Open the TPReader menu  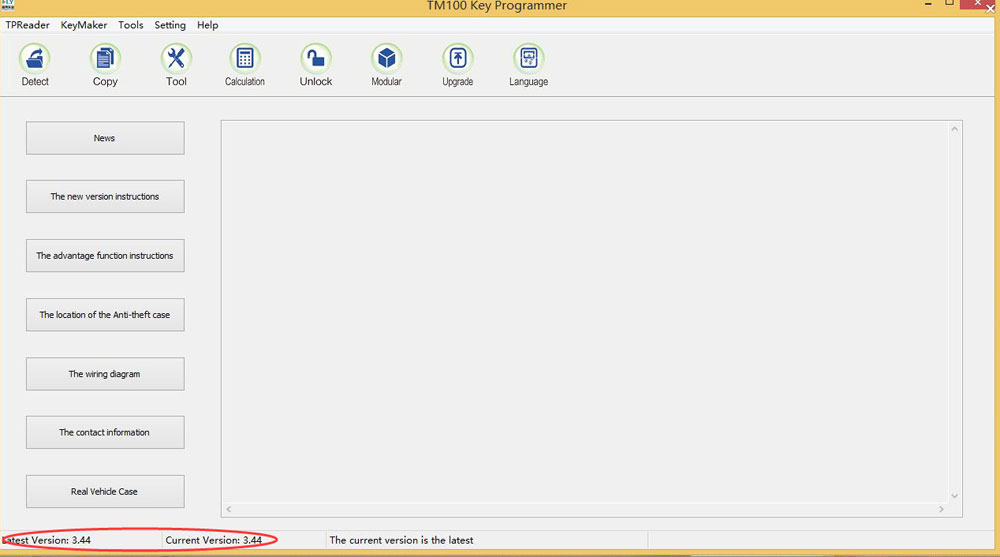pyautogui.click(x=27, y=25)
